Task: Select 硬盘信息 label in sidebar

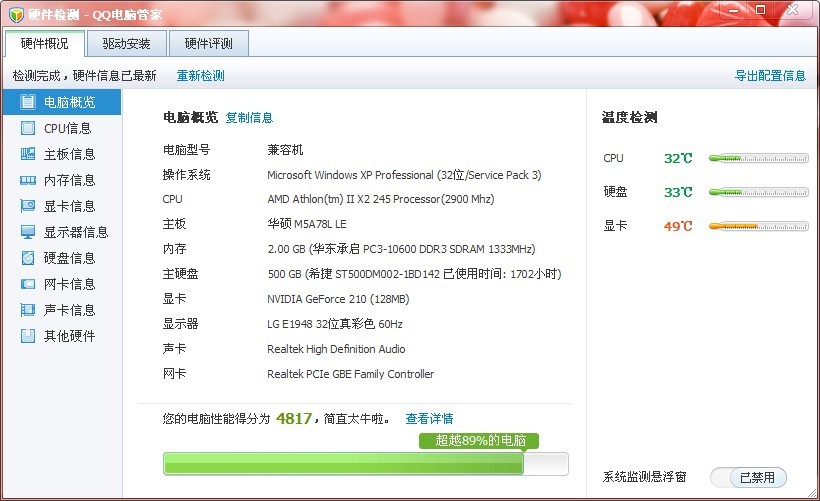Action: [70, 258]
